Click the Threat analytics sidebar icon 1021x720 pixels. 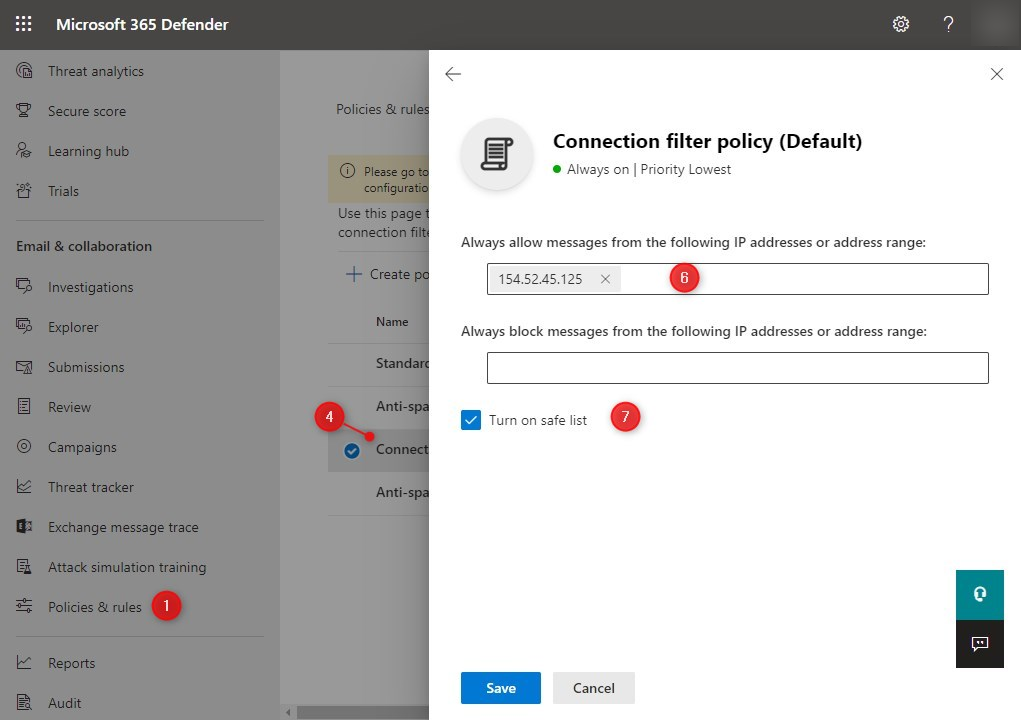25,71
